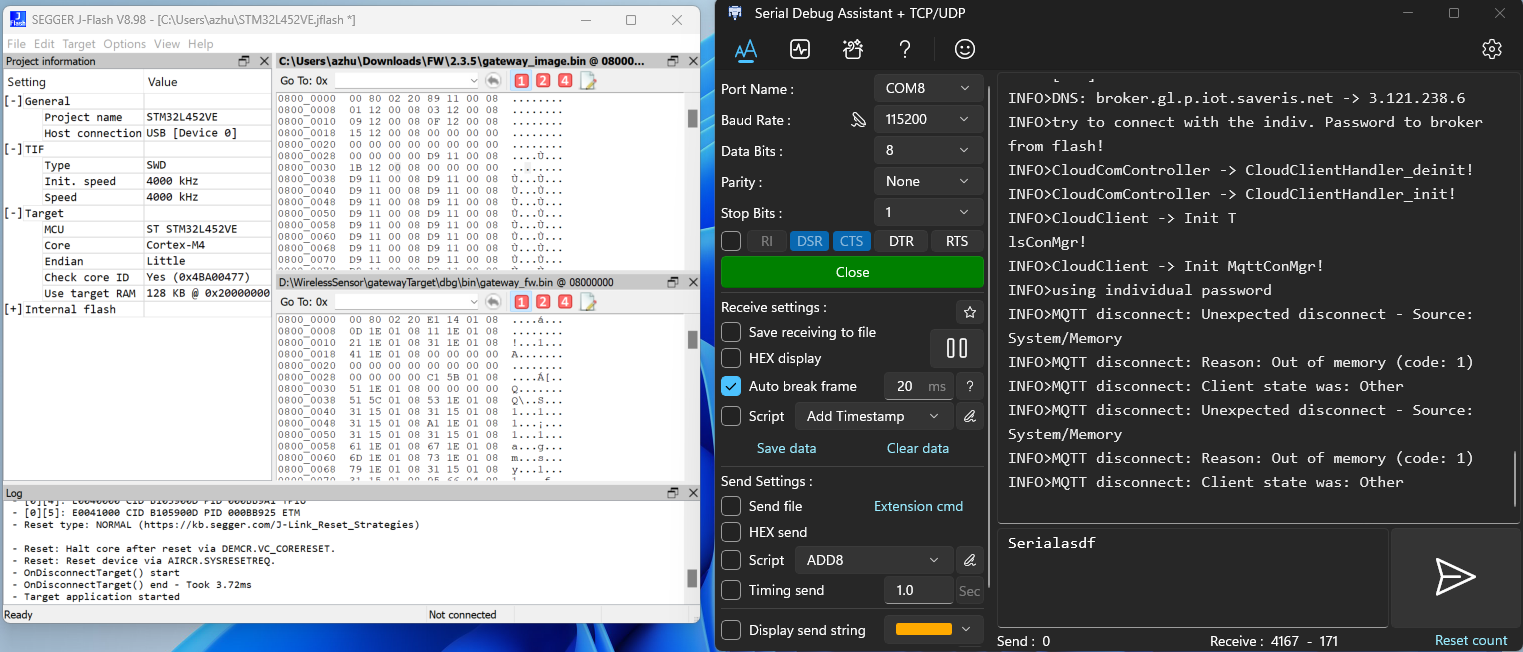1523x652 pixels.
Task: Close the gateway_fw.bin data pane
Action: (691, 282)
